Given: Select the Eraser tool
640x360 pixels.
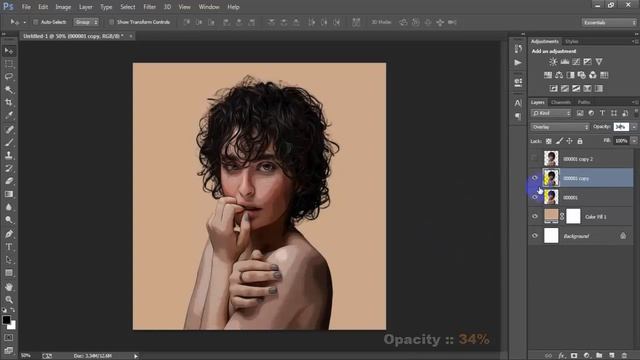Looking at the screenshot, I should tap(9, 181).
